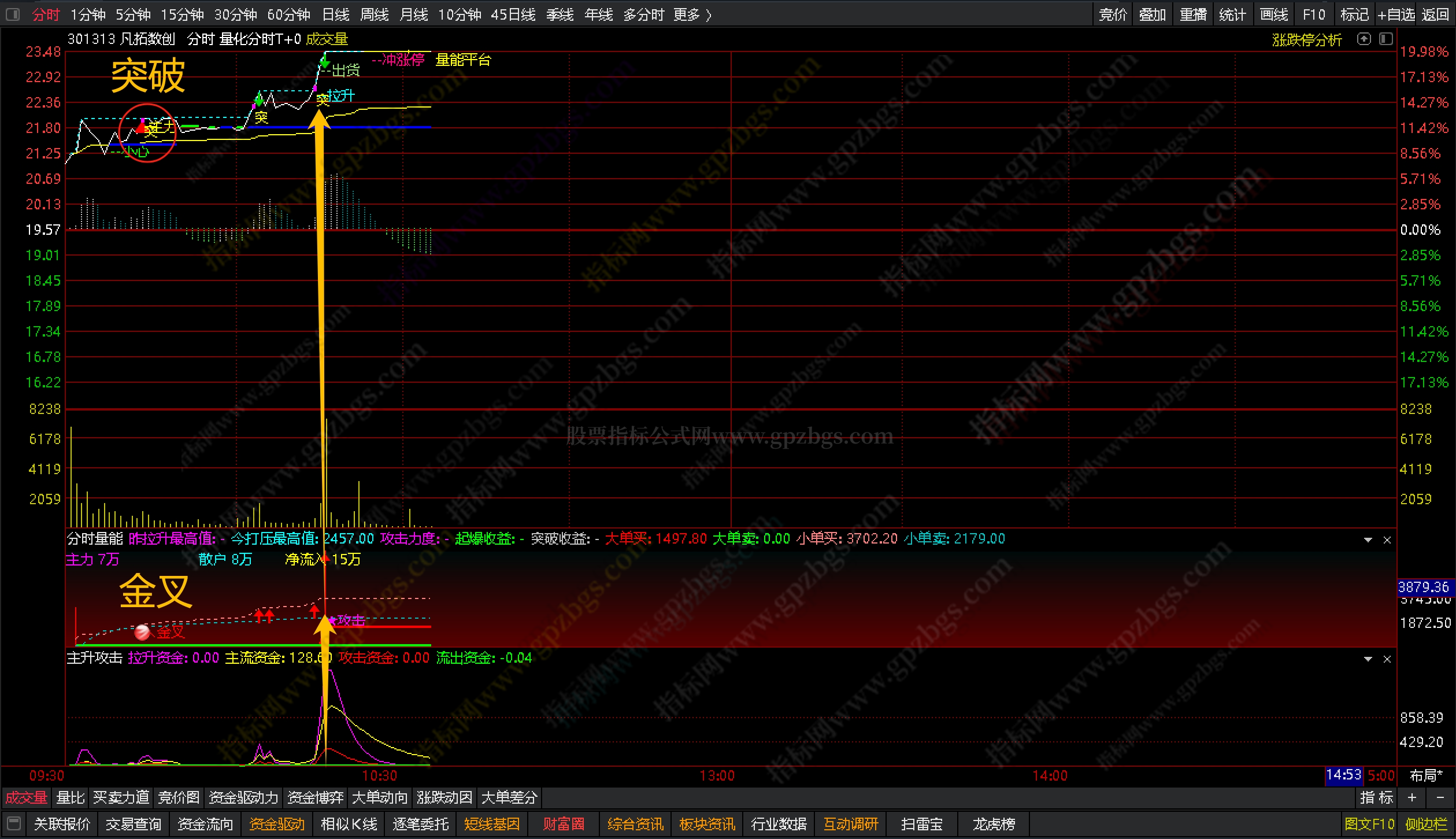
Task: Open 资金驱动 in bottom bar
Action: pos(277,824)
